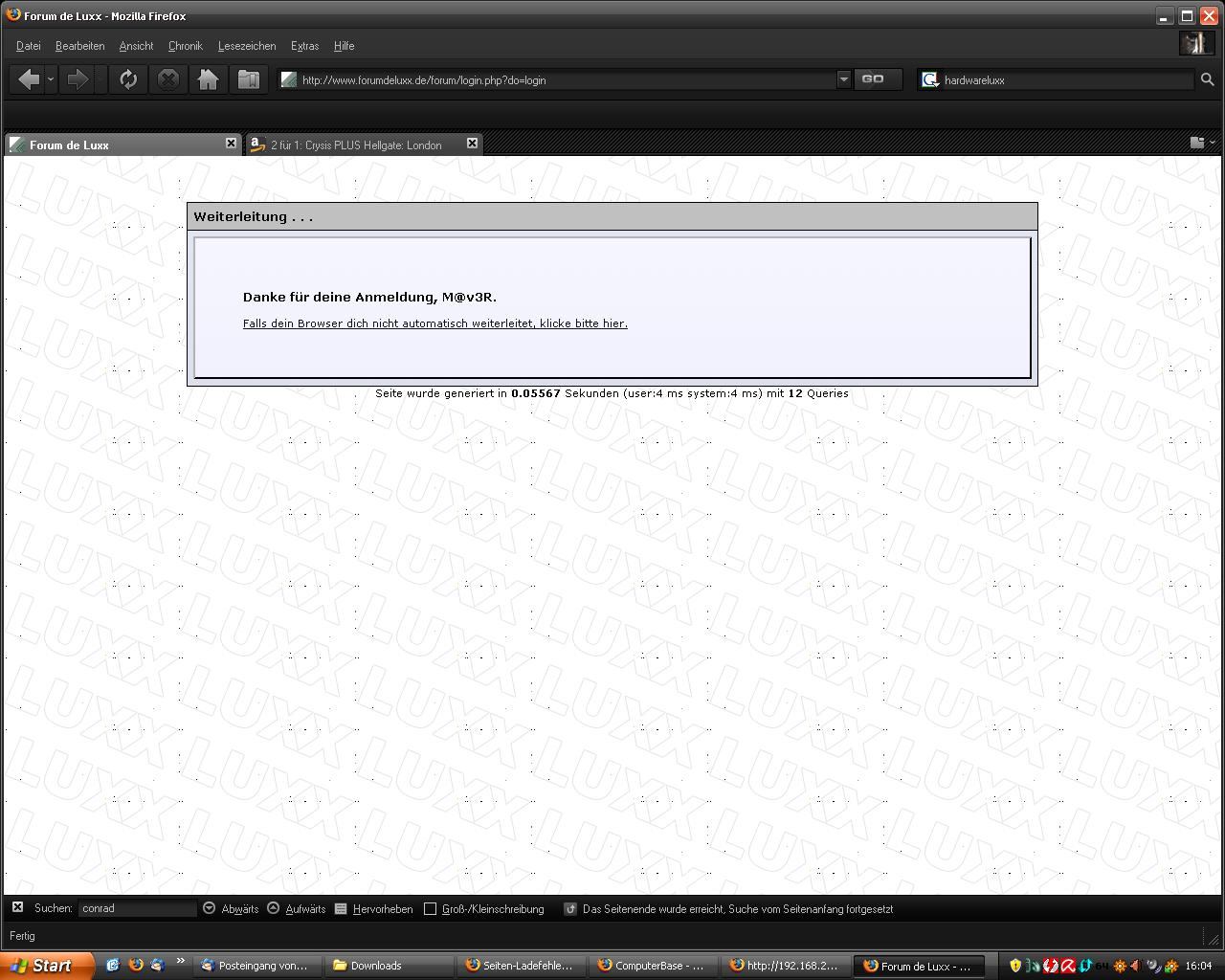Screen dimensions: 1225x980
Task: Click the cyan sync arrows tray icon
Action: click(1085, 966)
